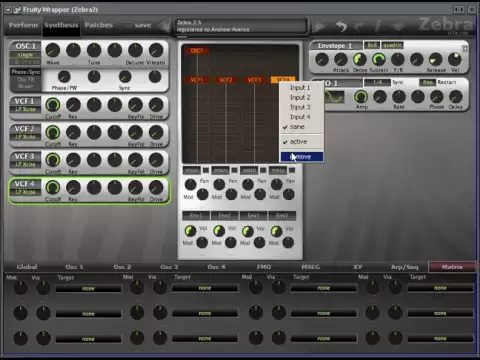
Task: Load the previous patch with left arrow
Action: [165, 26]
